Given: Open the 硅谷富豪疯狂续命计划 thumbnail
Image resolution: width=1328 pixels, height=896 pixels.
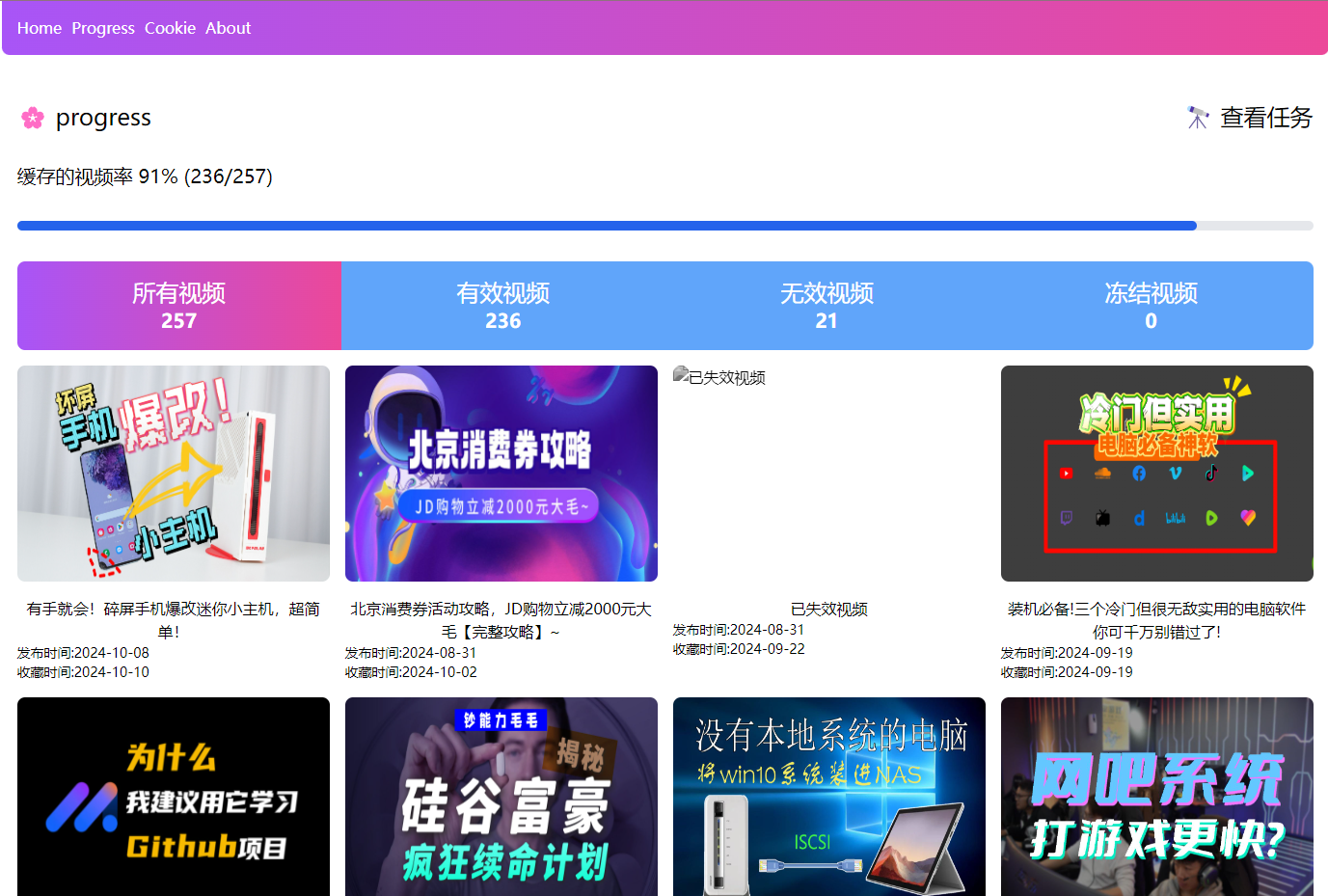Looking at the screenshot, I should (x=501, y=797).
